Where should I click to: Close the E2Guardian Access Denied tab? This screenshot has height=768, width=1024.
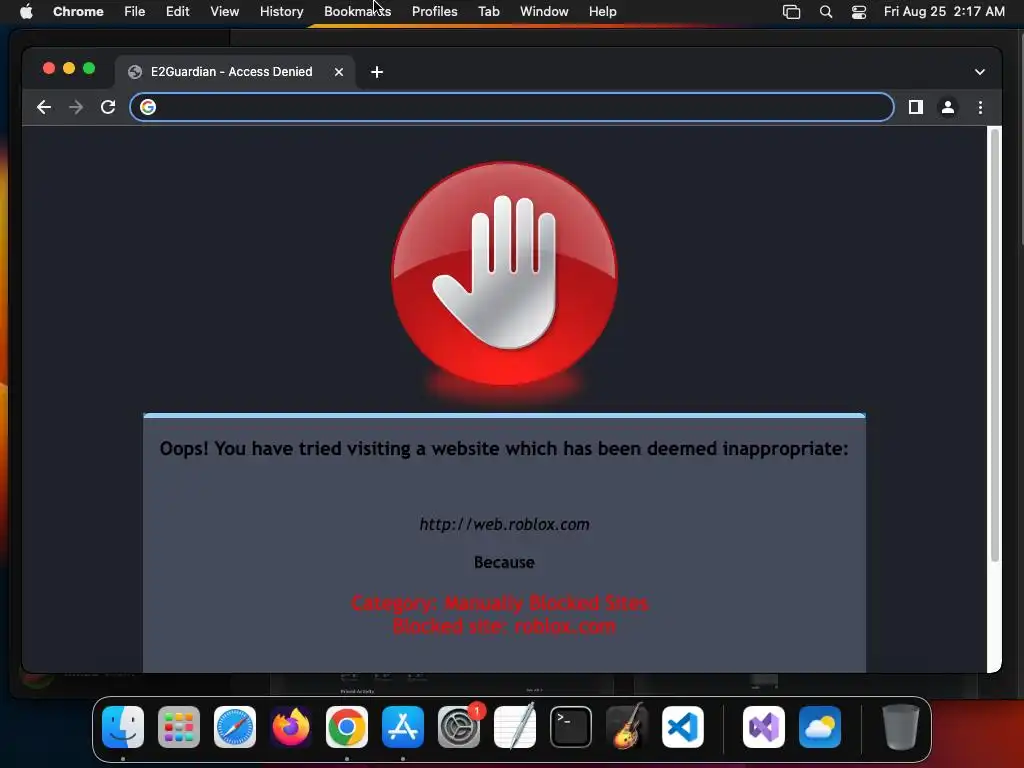point(339,72)
